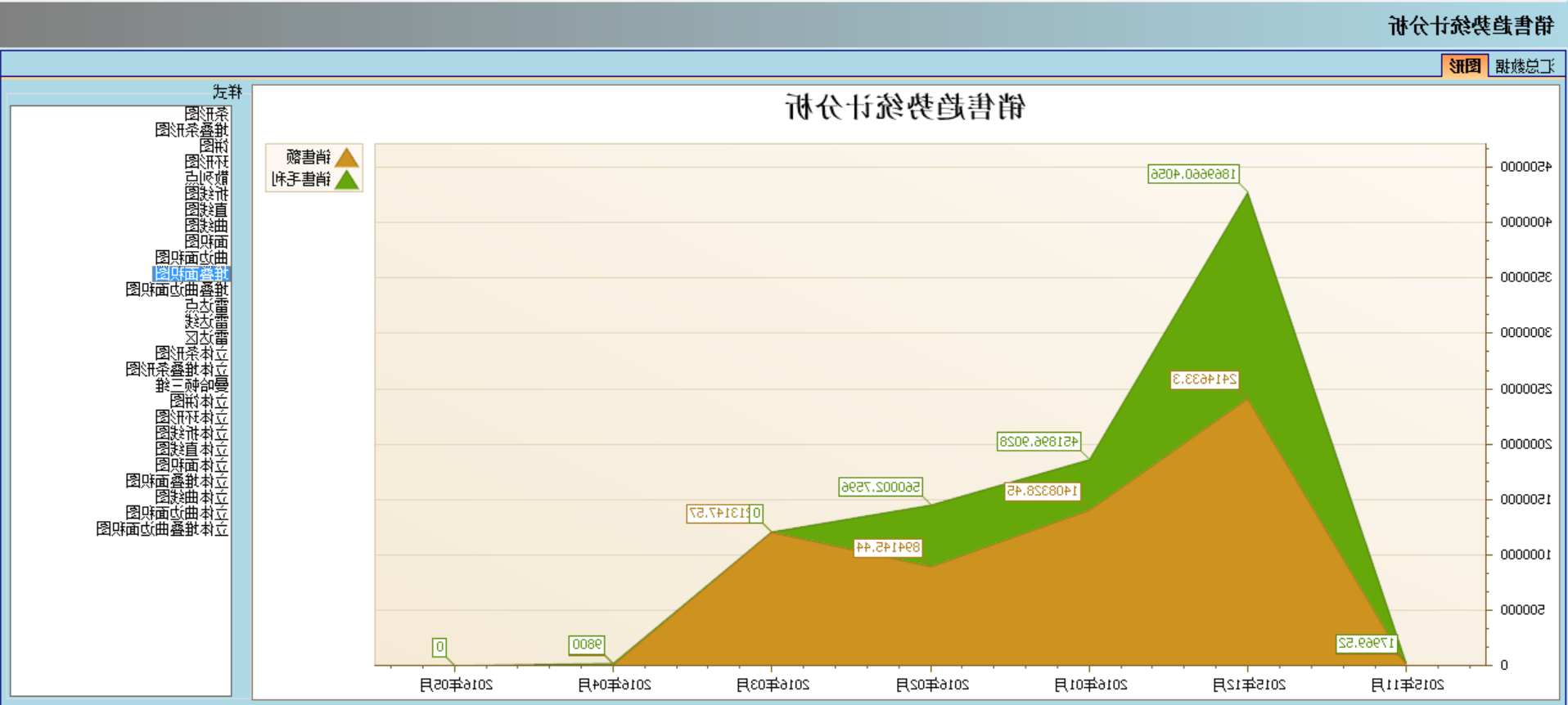1568x705 pixels.
Task: Choose 堆叠条形图 from the style list
Action: click(x=192, y=130)
